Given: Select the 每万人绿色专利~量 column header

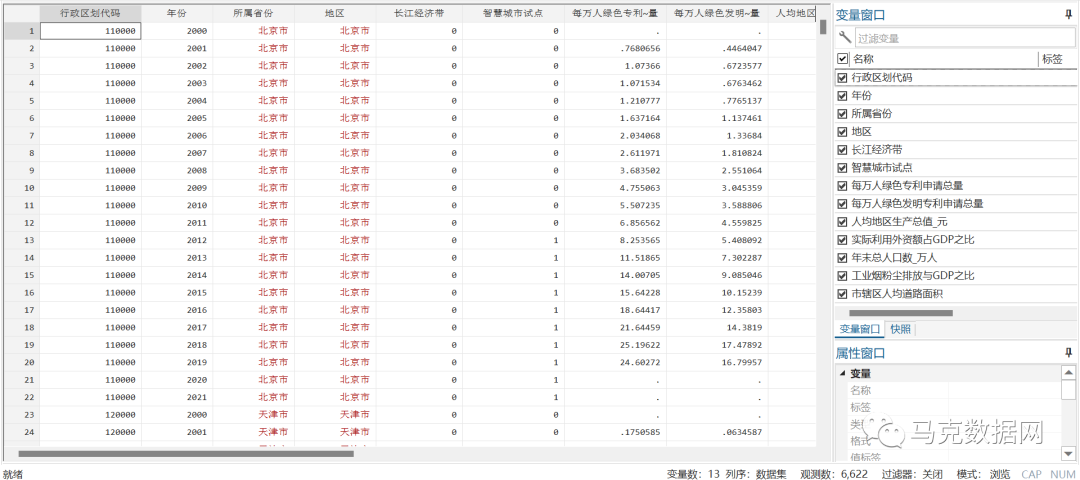Looking at the screenshot, I should 615,13.
